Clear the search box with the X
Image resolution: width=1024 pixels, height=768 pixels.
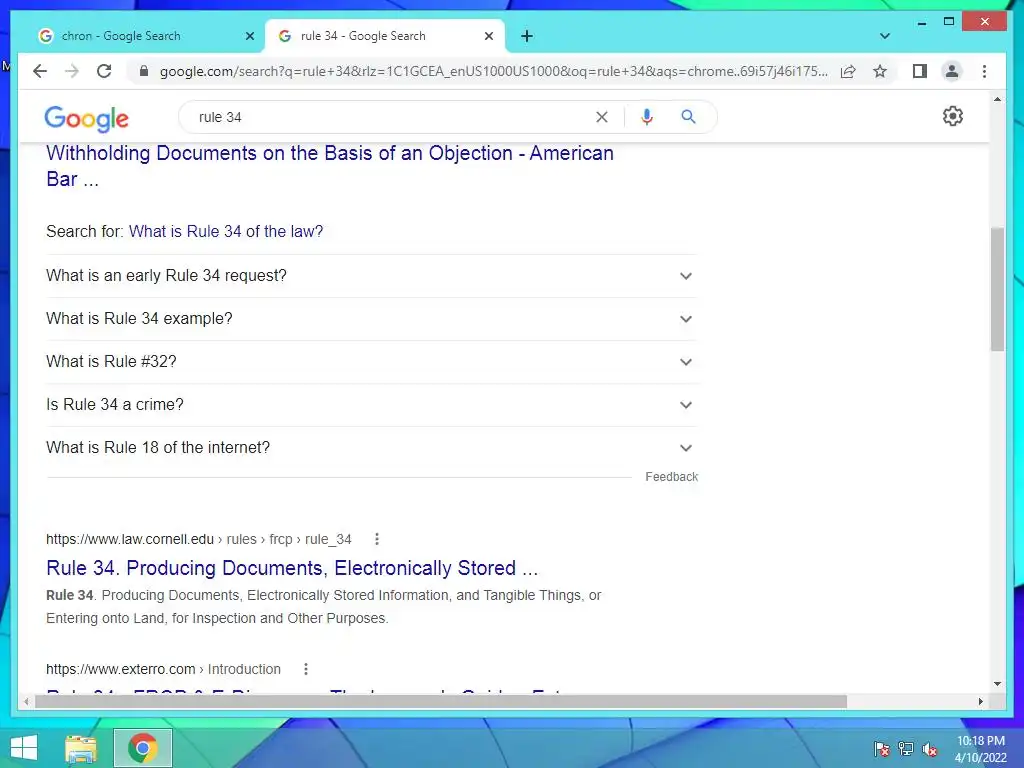(x=601, y=117)
